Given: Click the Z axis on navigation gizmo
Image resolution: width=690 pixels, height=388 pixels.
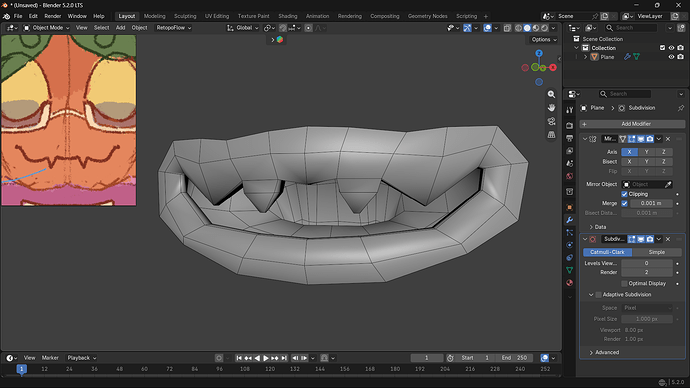Looking at the screenshot, I should coord(539,53).
